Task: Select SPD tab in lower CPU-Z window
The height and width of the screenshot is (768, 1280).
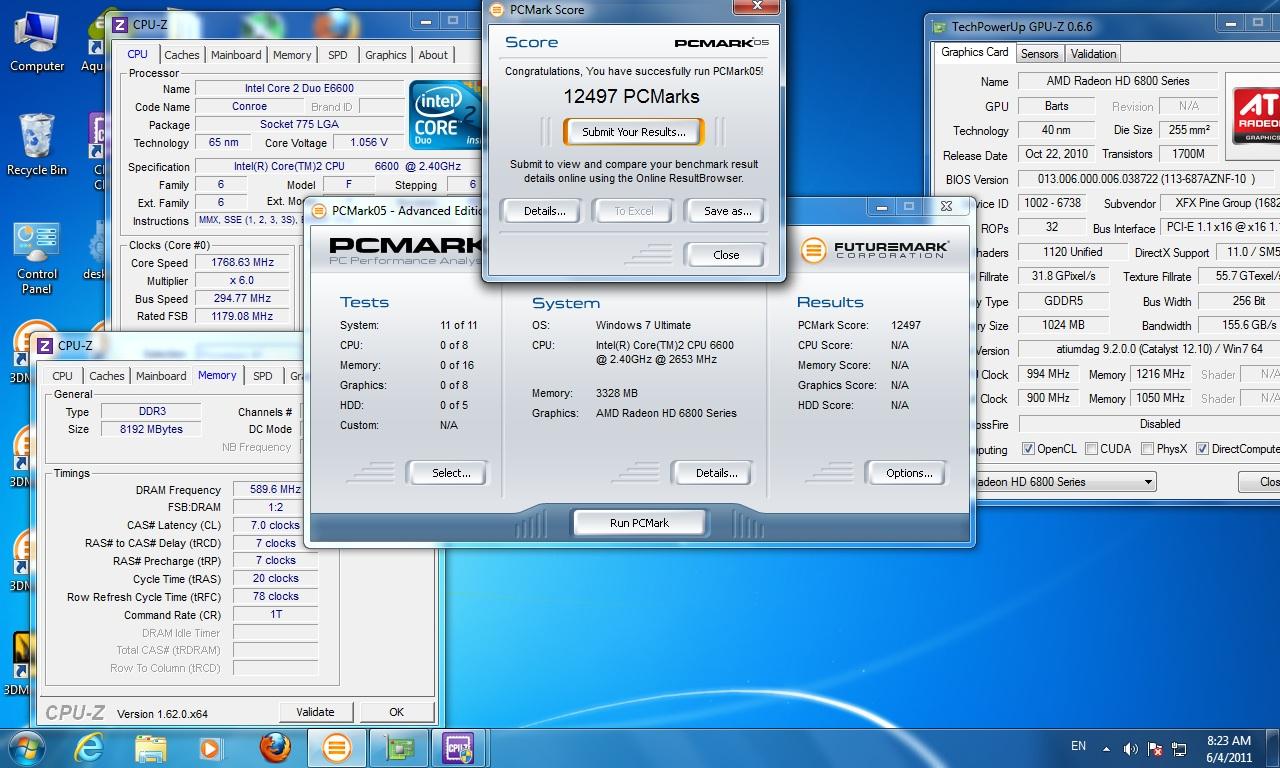Action: (263, 376)
